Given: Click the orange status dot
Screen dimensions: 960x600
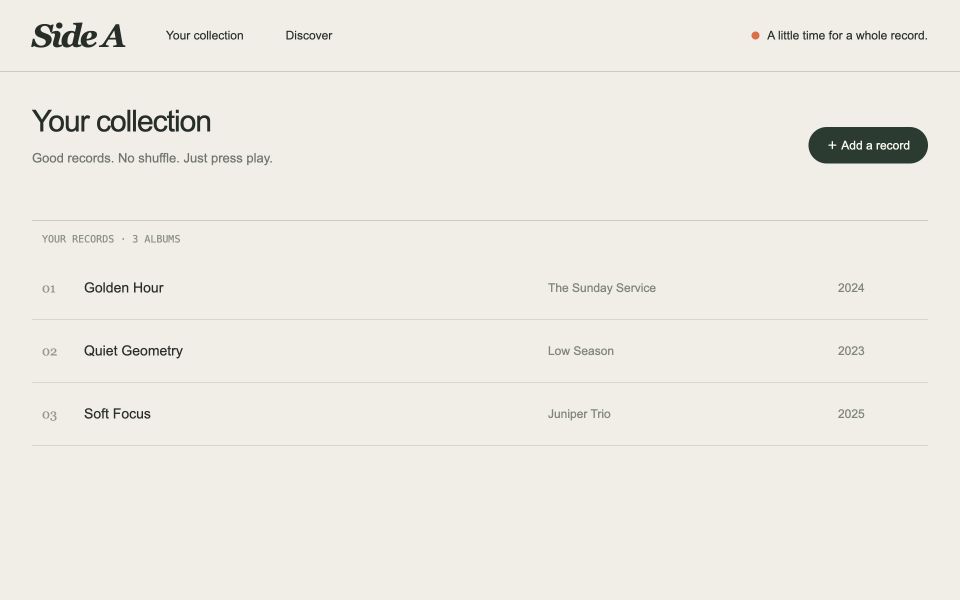Looking at the screenshot, I should 755,36.
